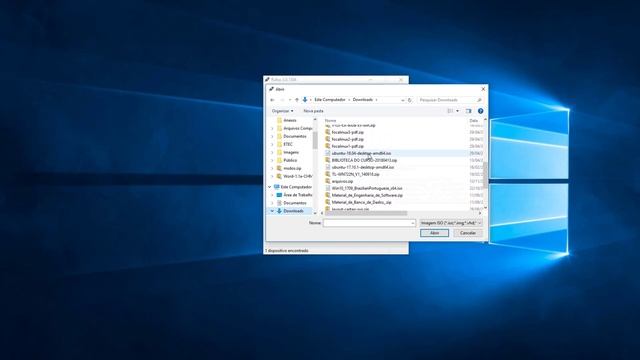640x360 pixels.
Task: Change the file view layout icon
Action: point(450,111)
